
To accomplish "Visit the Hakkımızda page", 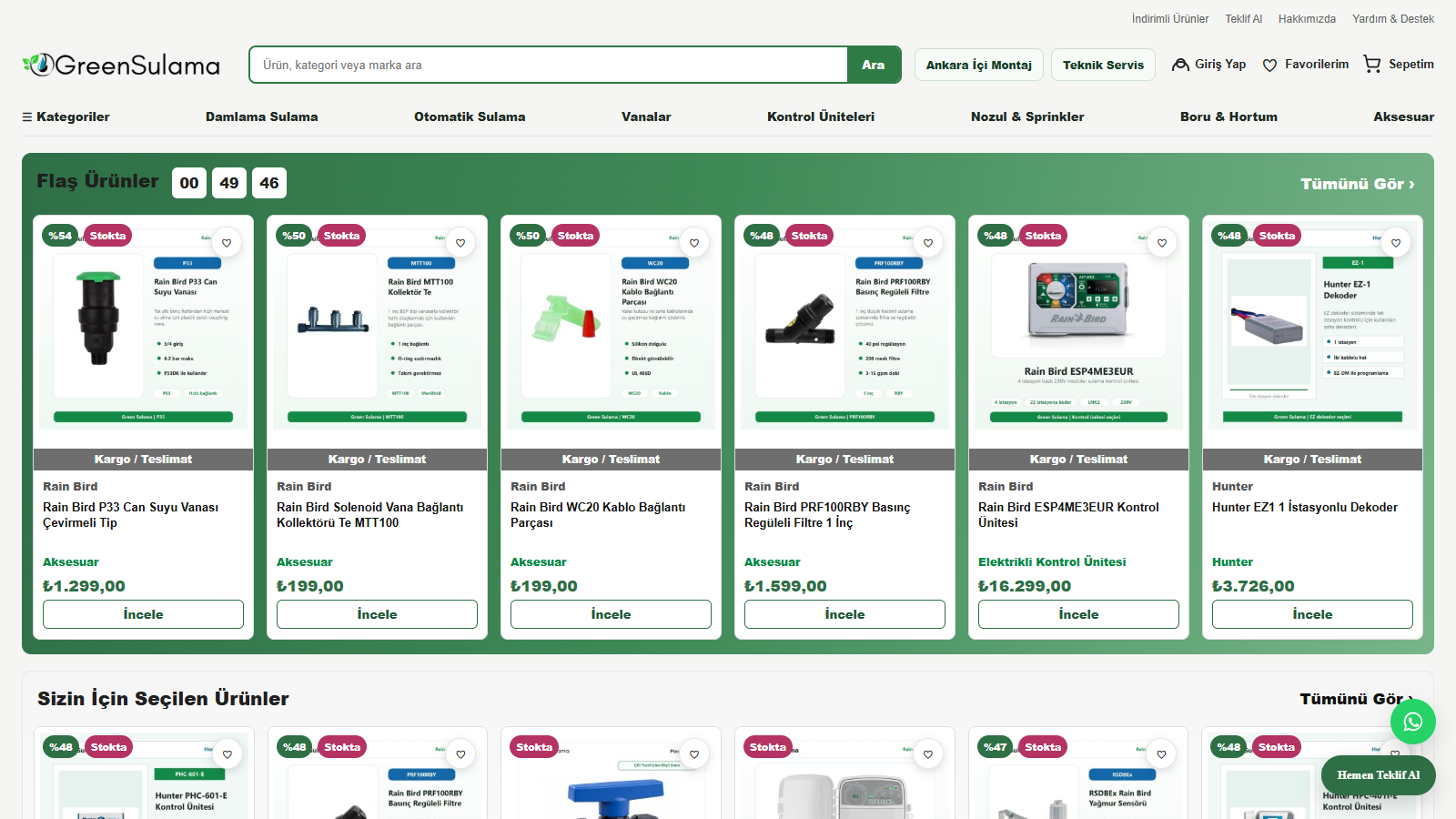I will click(1307, 19).
